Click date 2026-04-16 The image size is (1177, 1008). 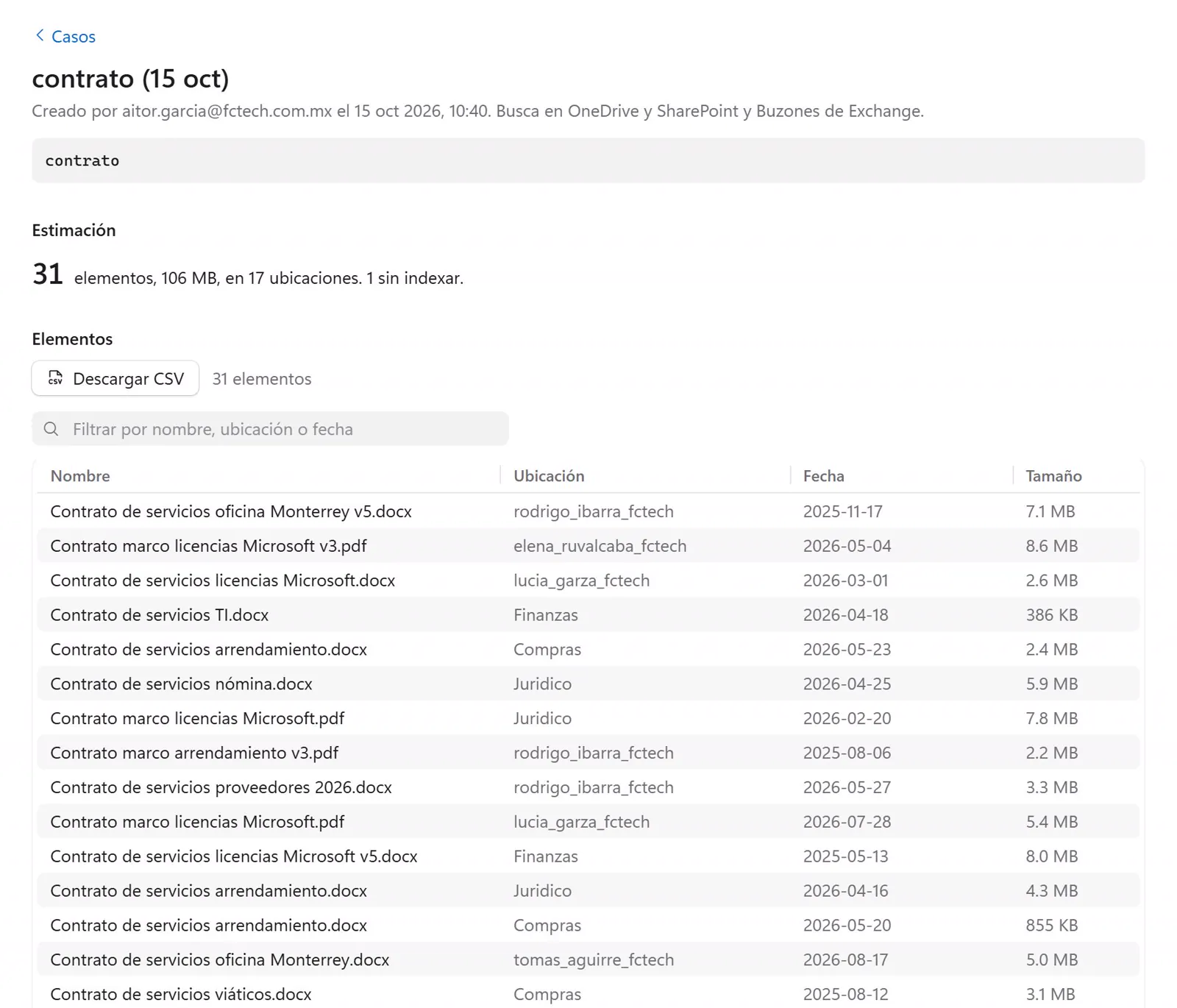click(845, 891)
